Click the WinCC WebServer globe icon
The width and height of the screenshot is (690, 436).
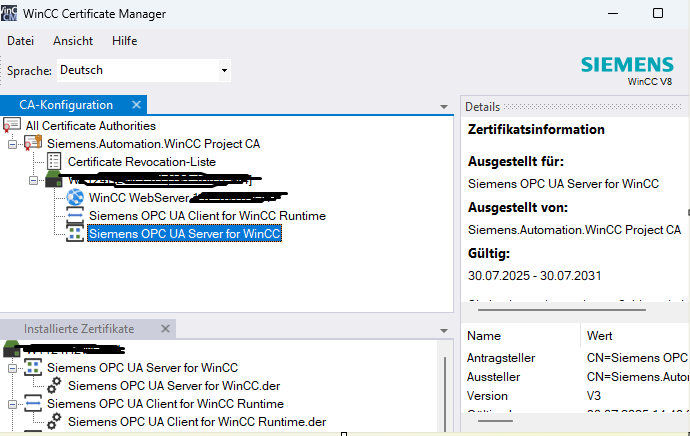coord(75,198)
